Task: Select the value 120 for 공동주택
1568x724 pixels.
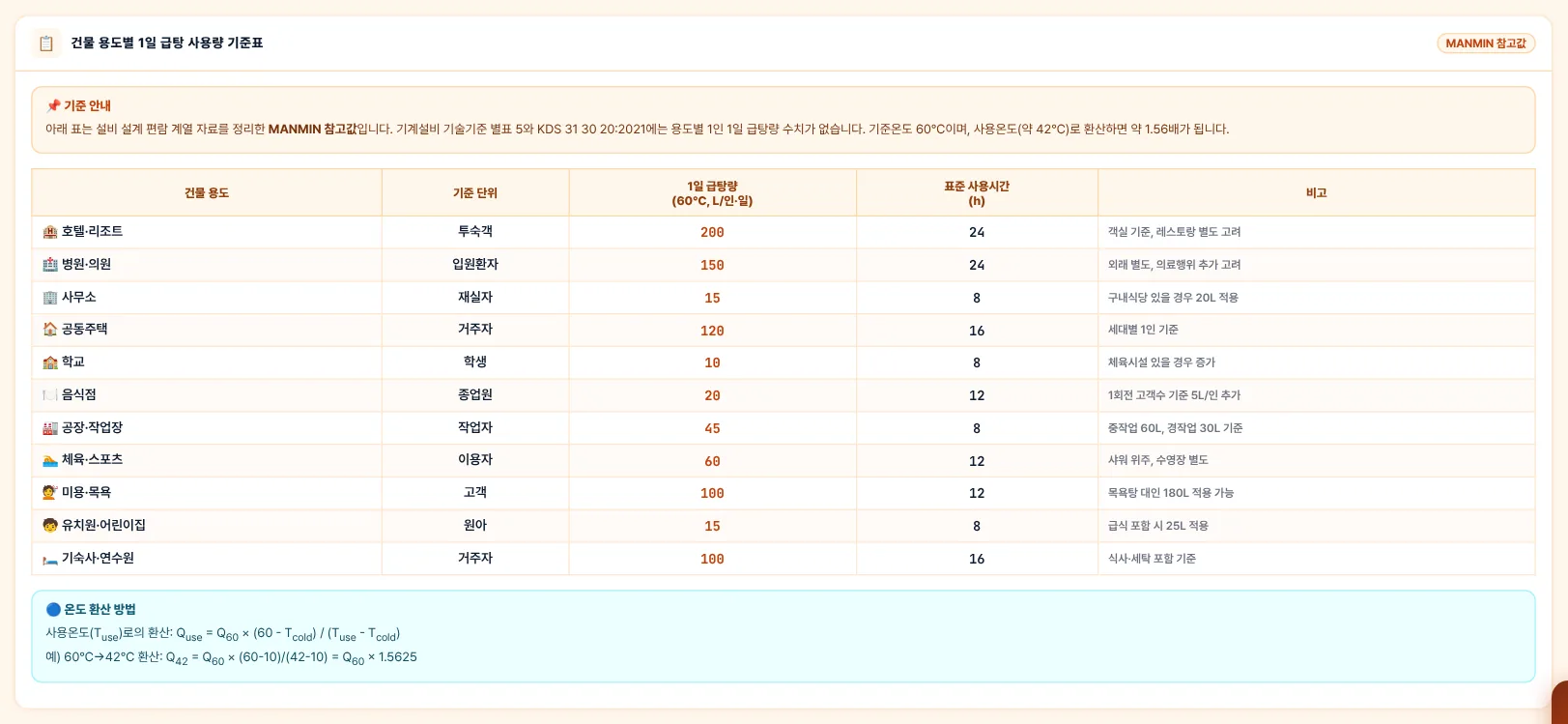Action: click(x=712, y=332)
